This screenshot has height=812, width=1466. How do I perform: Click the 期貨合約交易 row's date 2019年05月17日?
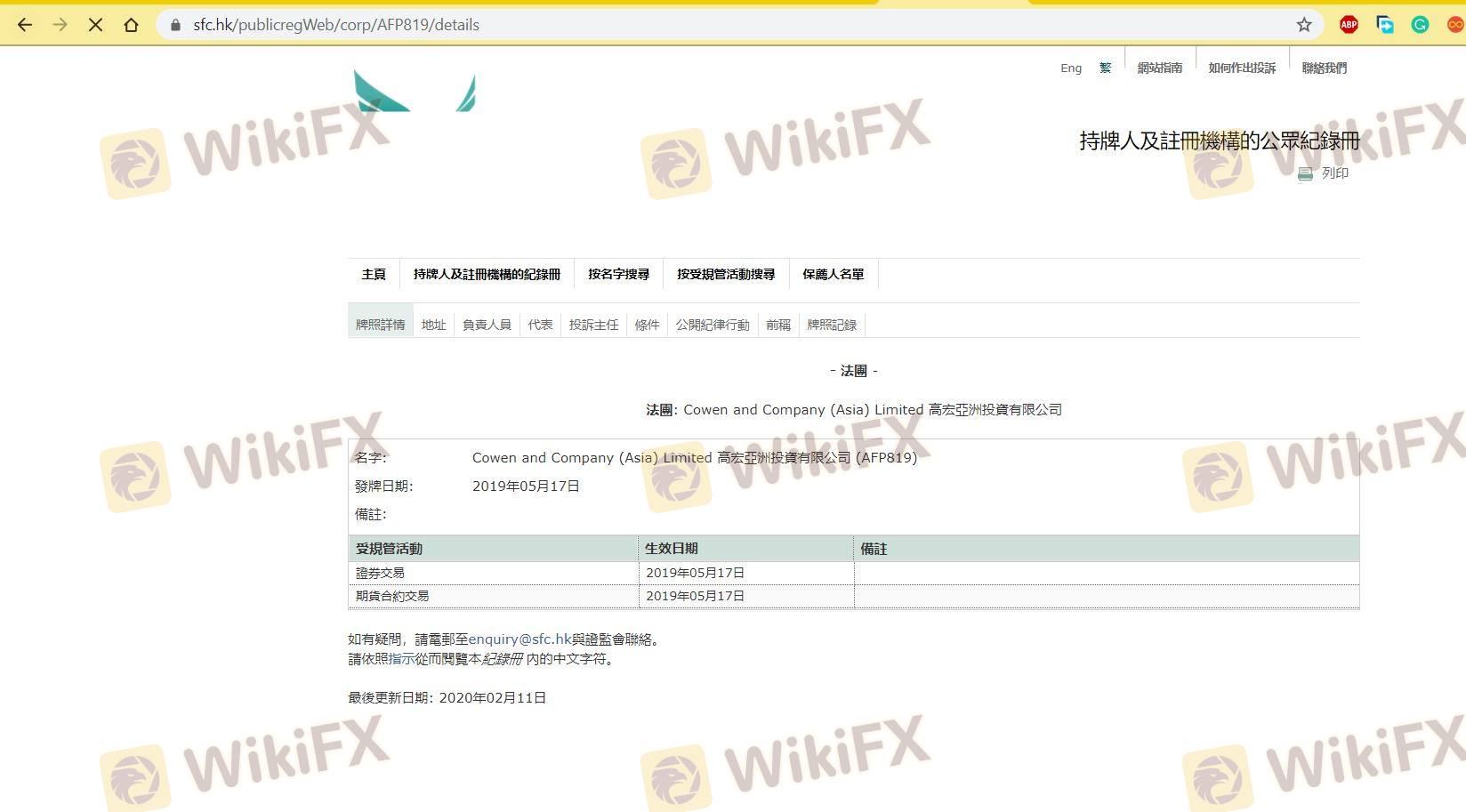(695, 596)
